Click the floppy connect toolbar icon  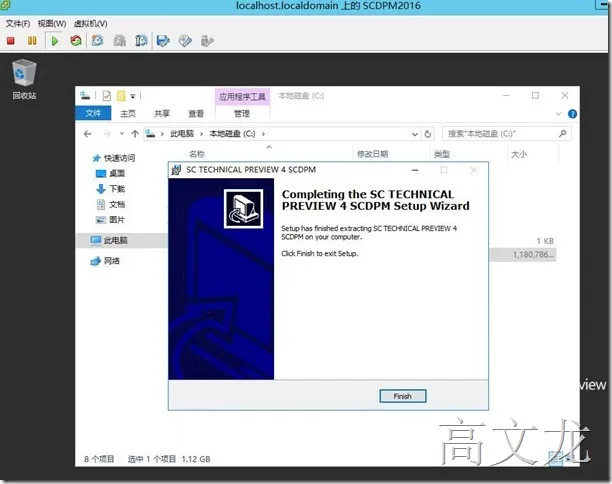click(x=163, y=41)
